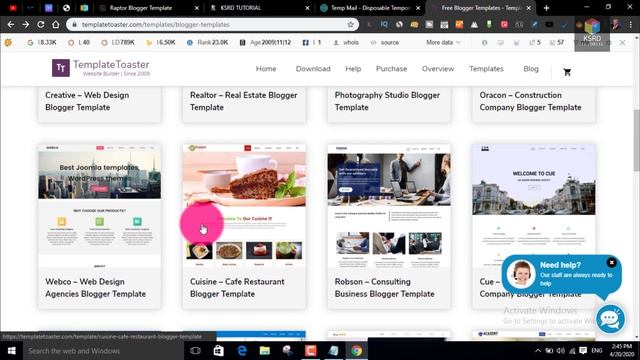Screen dimensions: 640x360
Task: Click the page vertical scrollbar thumb
Action: (637, 140)
